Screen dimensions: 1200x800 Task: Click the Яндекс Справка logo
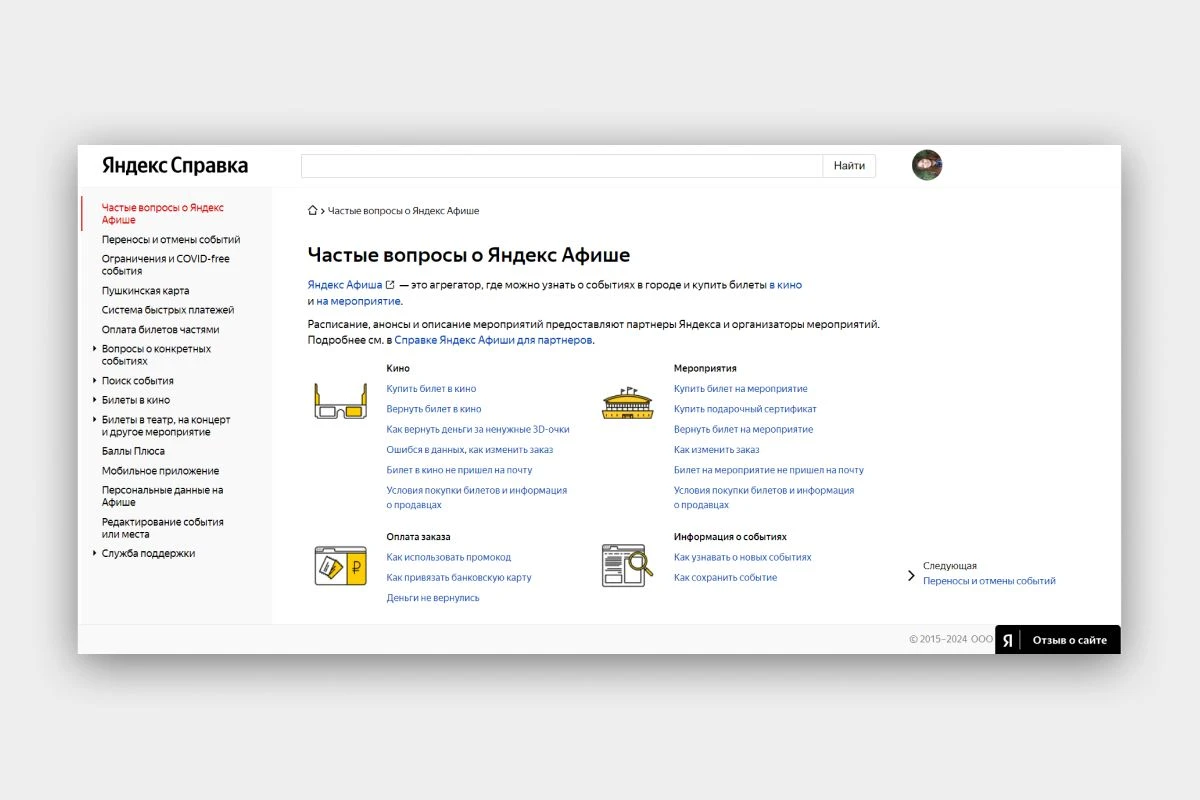point(175,165)
